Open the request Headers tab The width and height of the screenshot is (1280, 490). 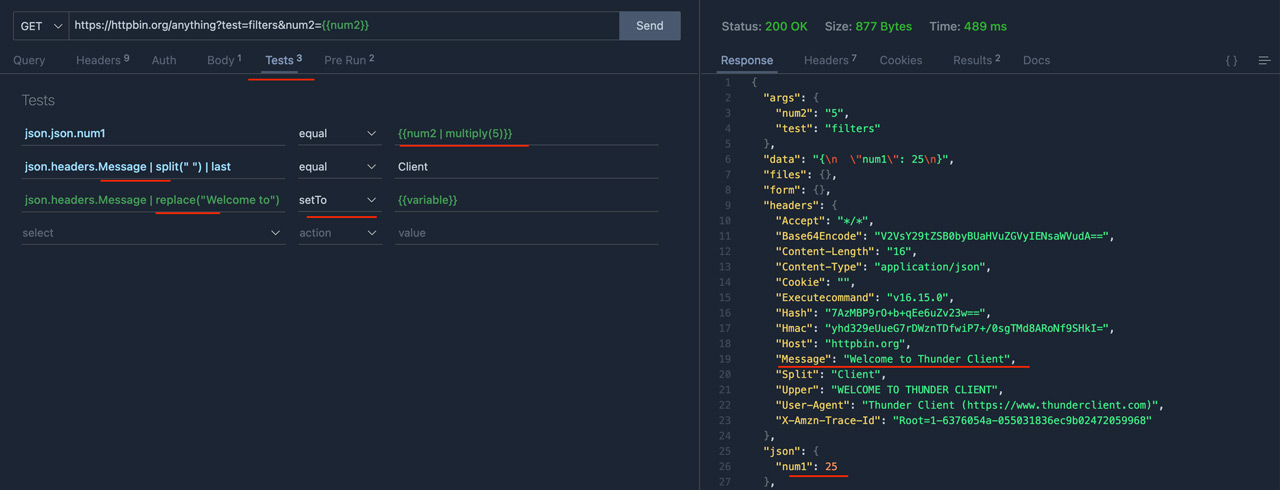102,60
